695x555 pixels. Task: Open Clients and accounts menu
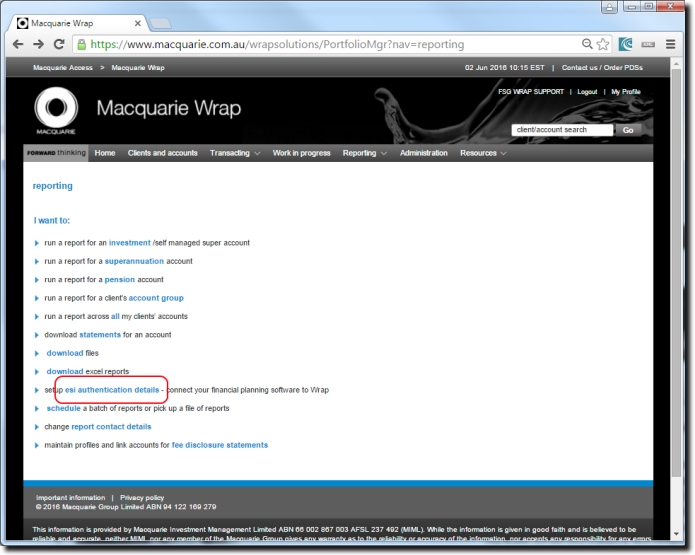tap(163, 153)
